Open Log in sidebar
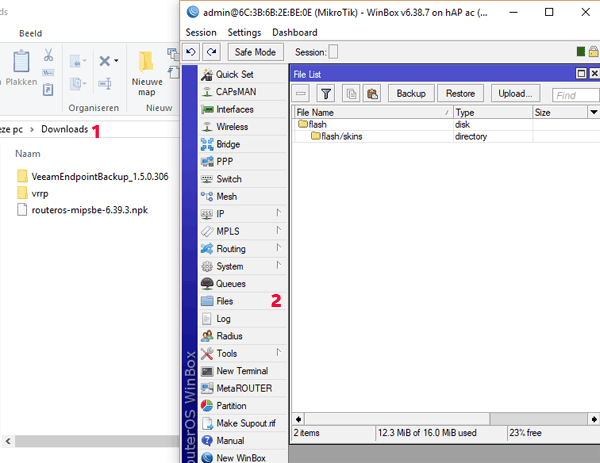 click(243, 319)
